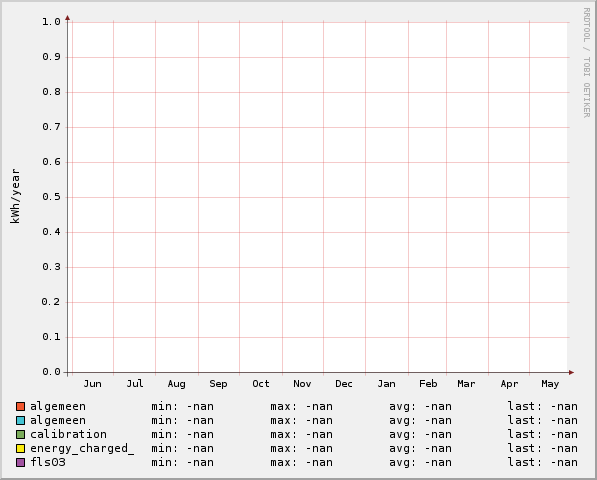
Task: Click the purple fls03 legend swatch
Action: [21, 462]
